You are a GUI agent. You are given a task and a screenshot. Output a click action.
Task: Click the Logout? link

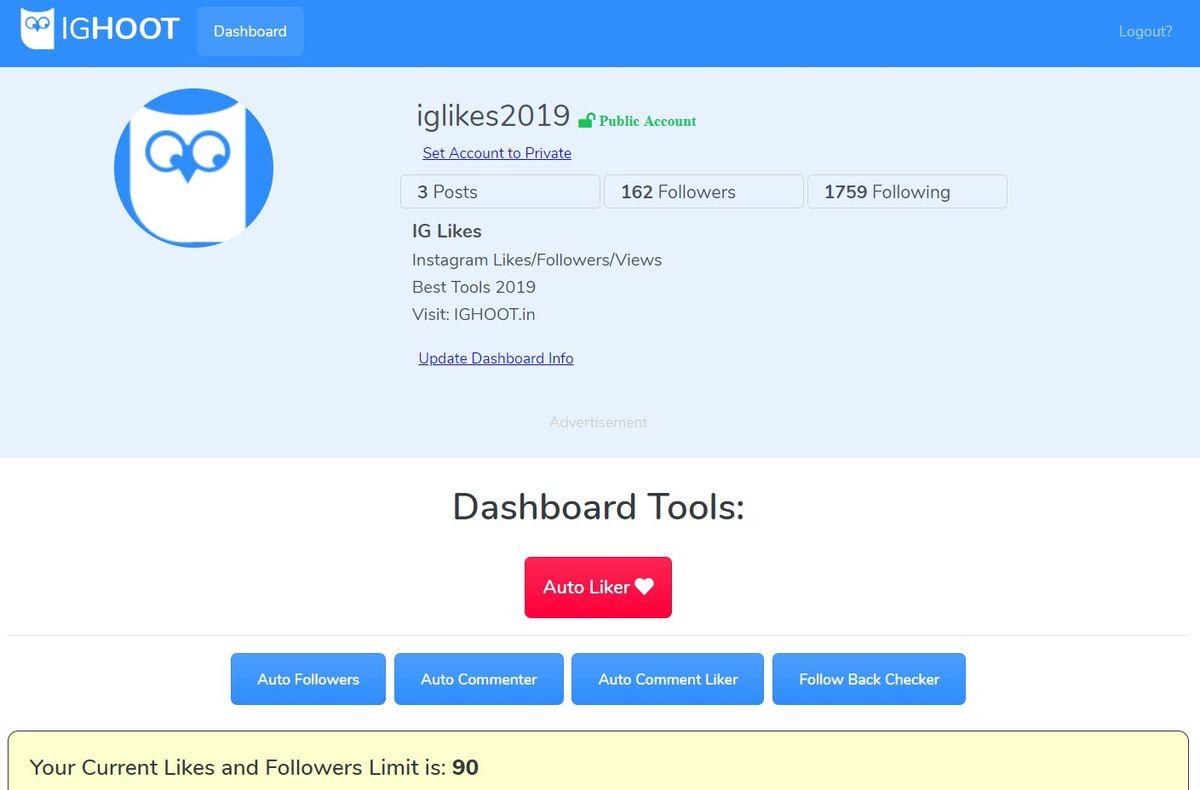pyautogui.click(x=1145, y=31)
